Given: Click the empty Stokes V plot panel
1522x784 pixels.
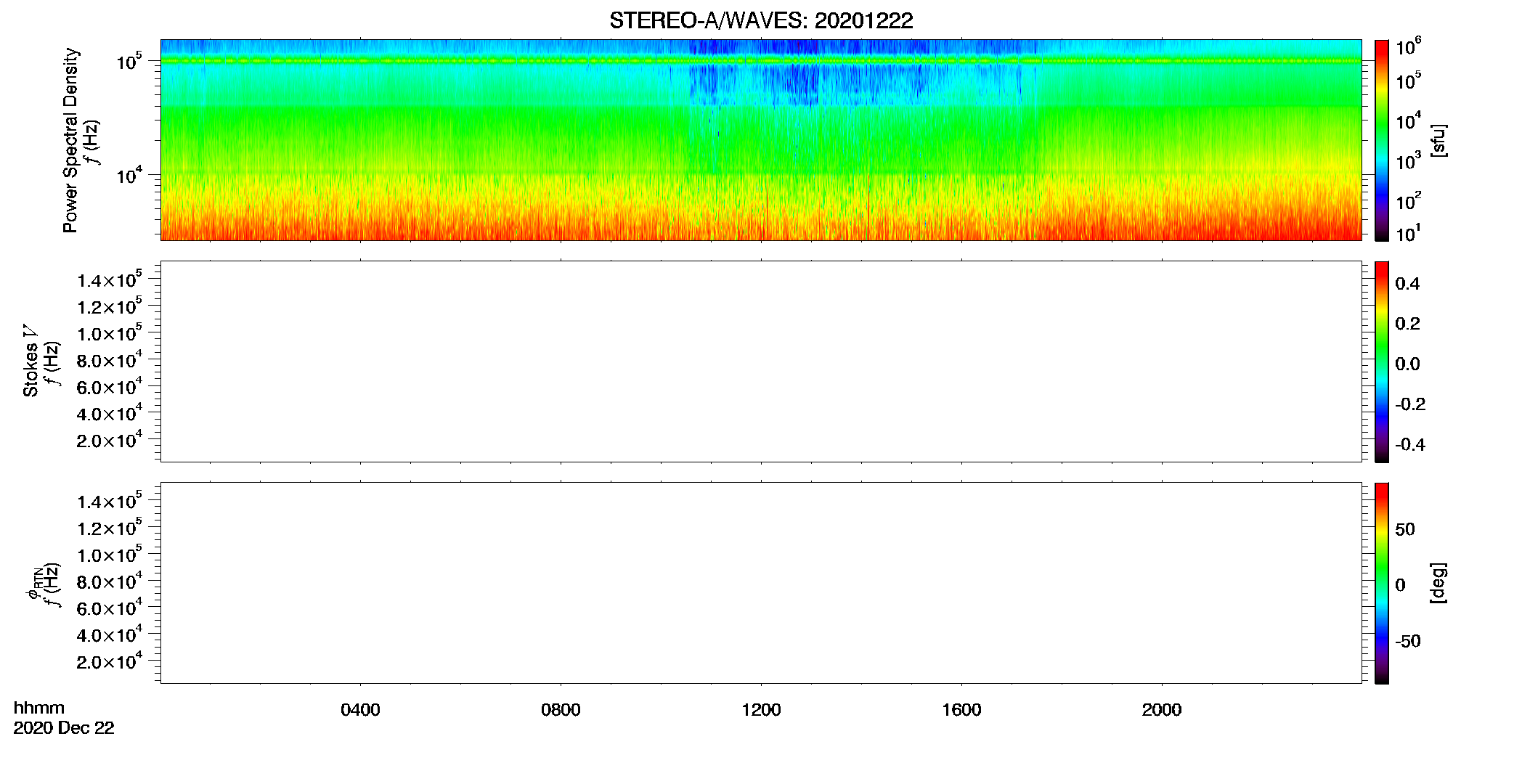Looking at the screenshot, I should tap(761, 362).
